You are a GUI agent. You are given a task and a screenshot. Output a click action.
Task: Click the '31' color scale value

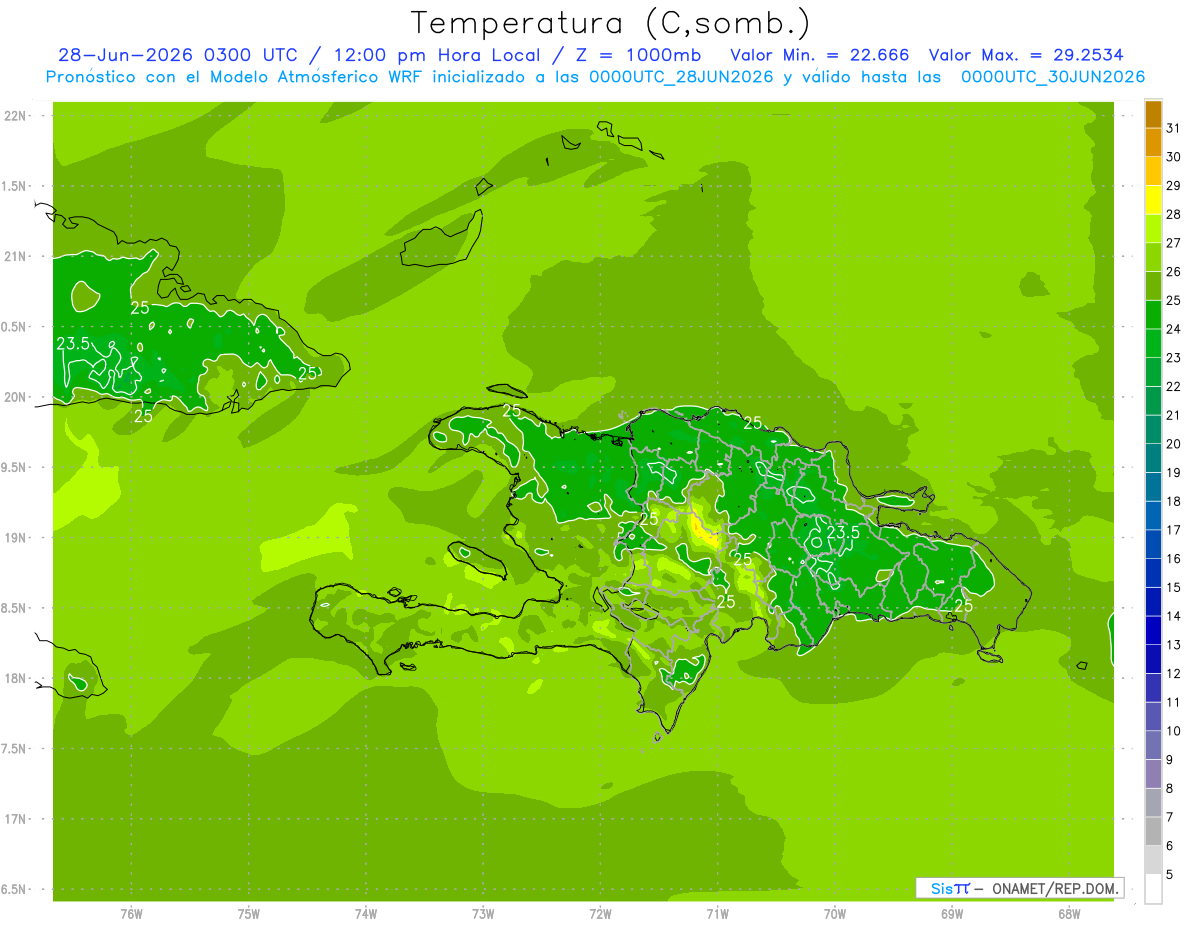click(x=1174, y=128)
